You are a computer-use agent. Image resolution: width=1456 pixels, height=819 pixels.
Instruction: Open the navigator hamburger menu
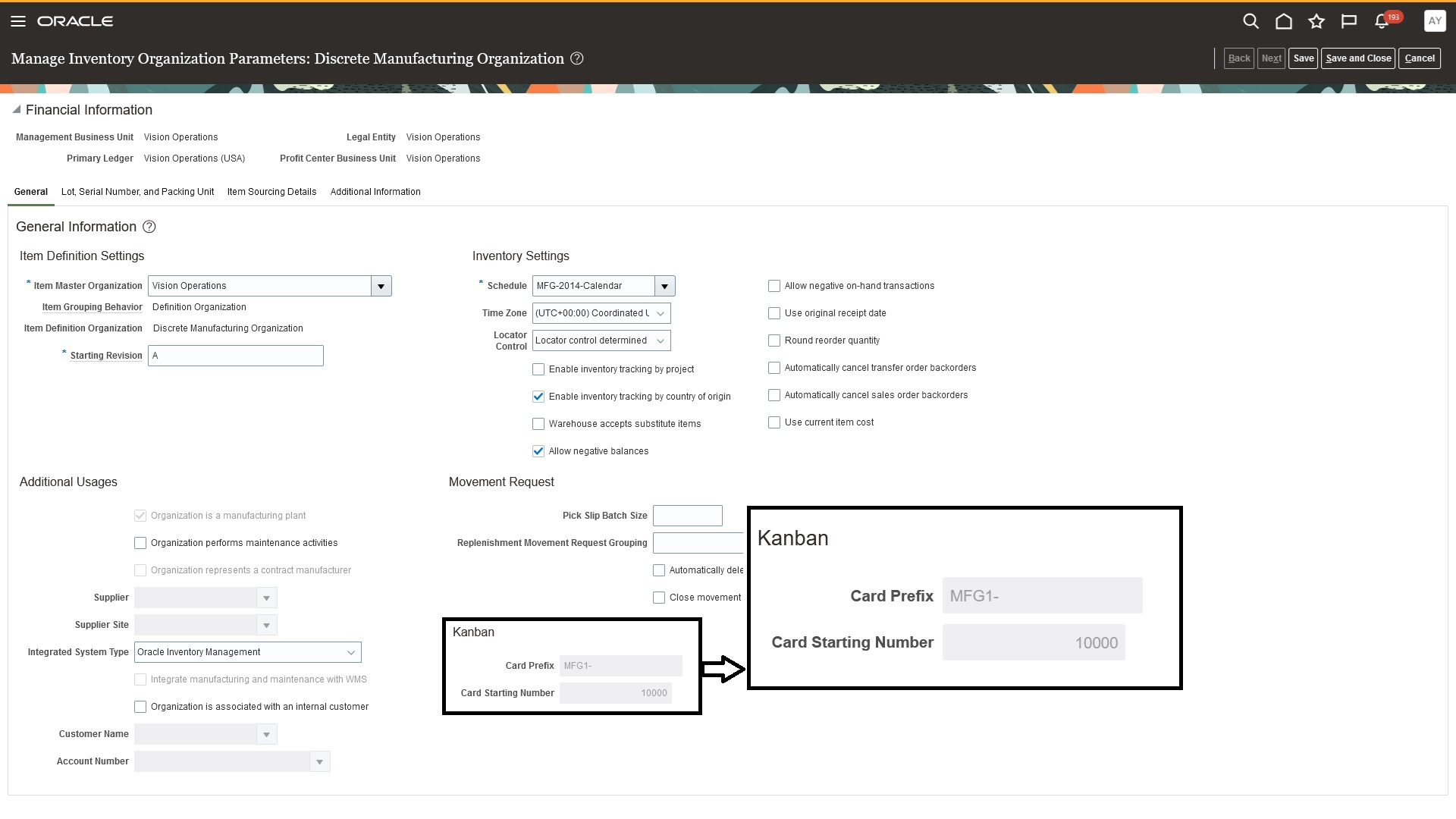pyautogui.click(x=18, y=20)
